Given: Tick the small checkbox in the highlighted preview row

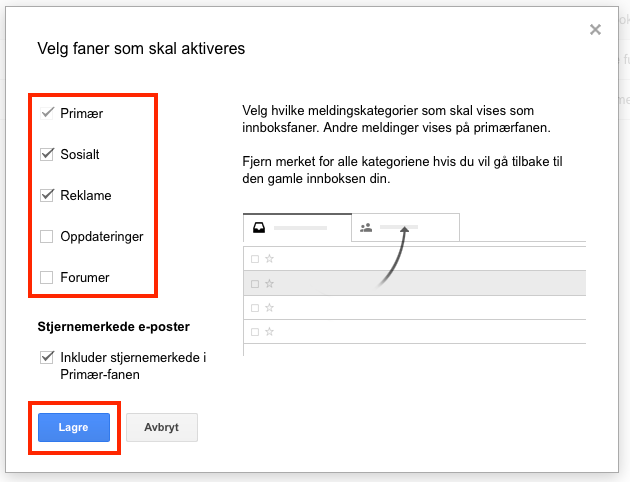Looking at the screenshot, I should pos(255,284).
